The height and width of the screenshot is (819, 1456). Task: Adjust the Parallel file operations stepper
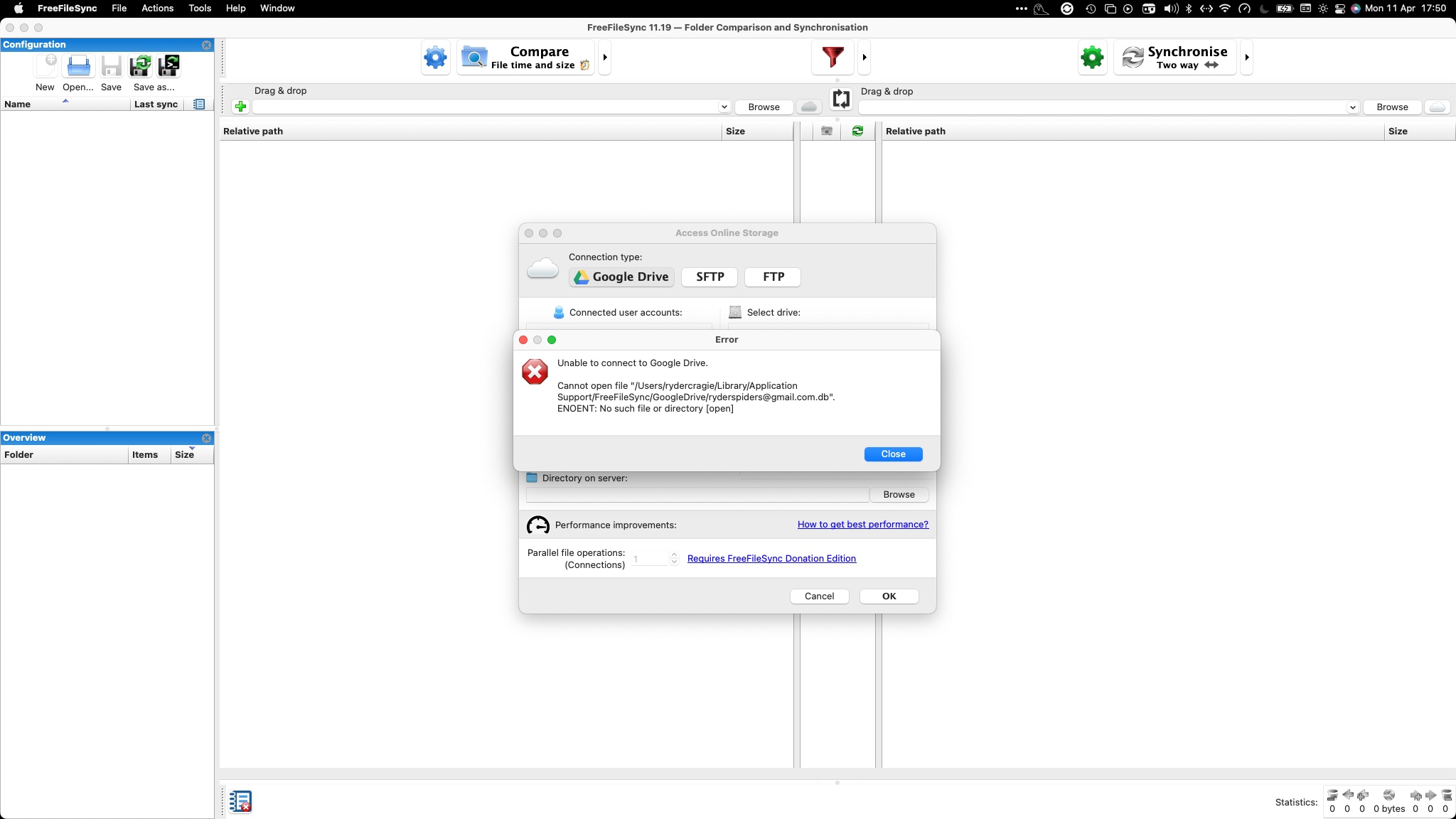(x=675, y=559)
